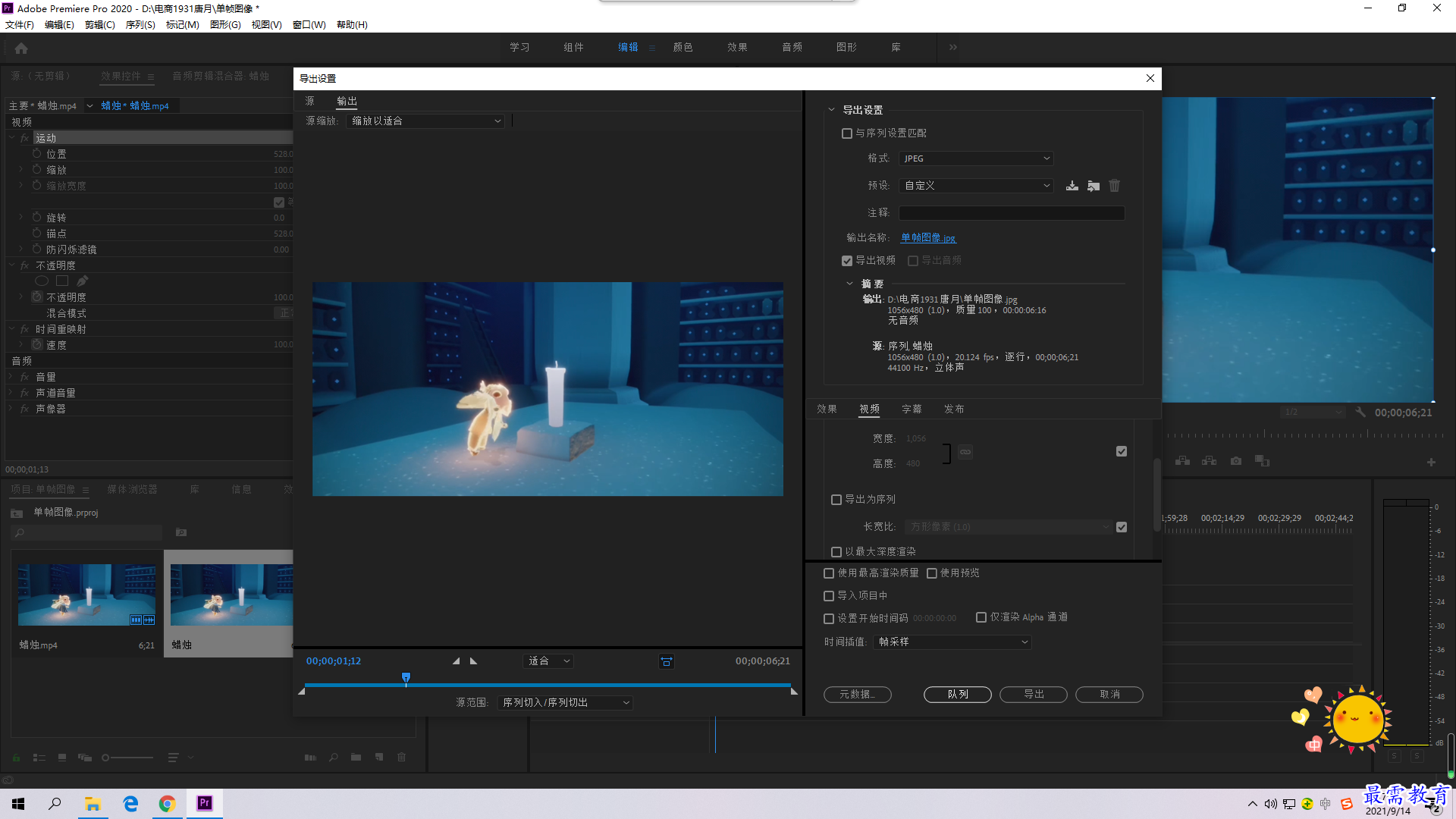Viewport: 1456px width, 819px height.
Task: Click output name link 单帧图像.jpg
Action: point(928,238)
